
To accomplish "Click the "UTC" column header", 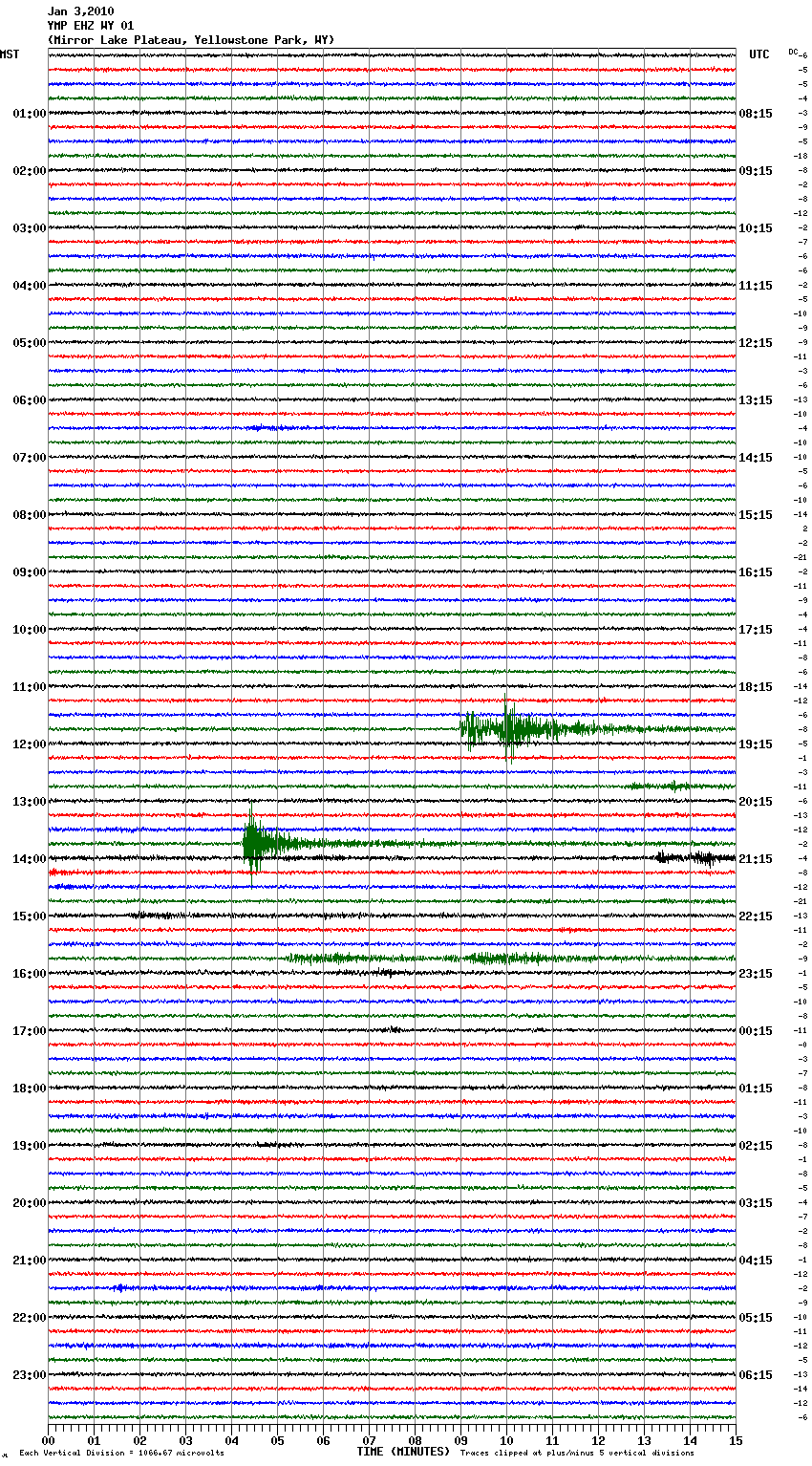I will (759, 54).
